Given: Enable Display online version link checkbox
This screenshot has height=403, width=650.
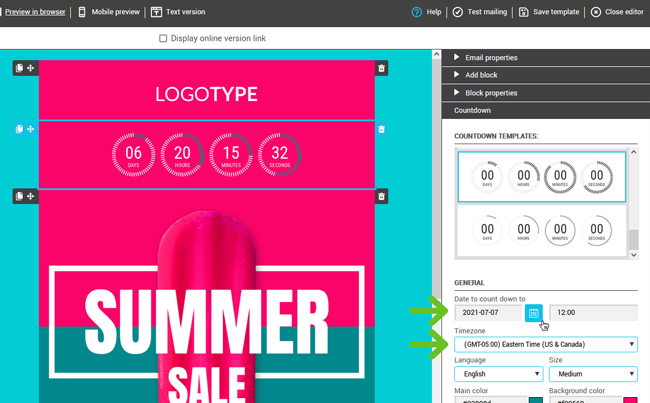Looking at the screenshot, I should [164, 39].
